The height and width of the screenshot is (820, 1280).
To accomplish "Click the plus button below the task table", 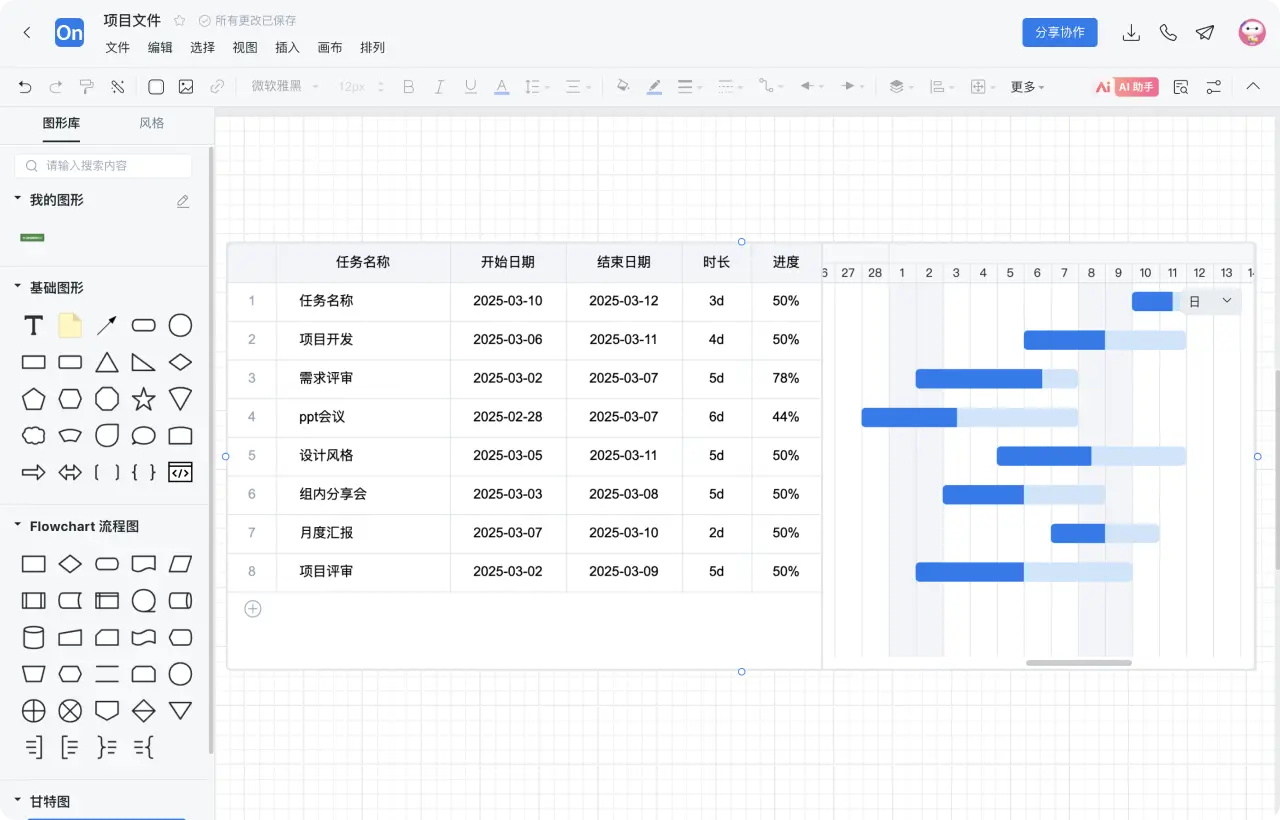I will 251,608.
